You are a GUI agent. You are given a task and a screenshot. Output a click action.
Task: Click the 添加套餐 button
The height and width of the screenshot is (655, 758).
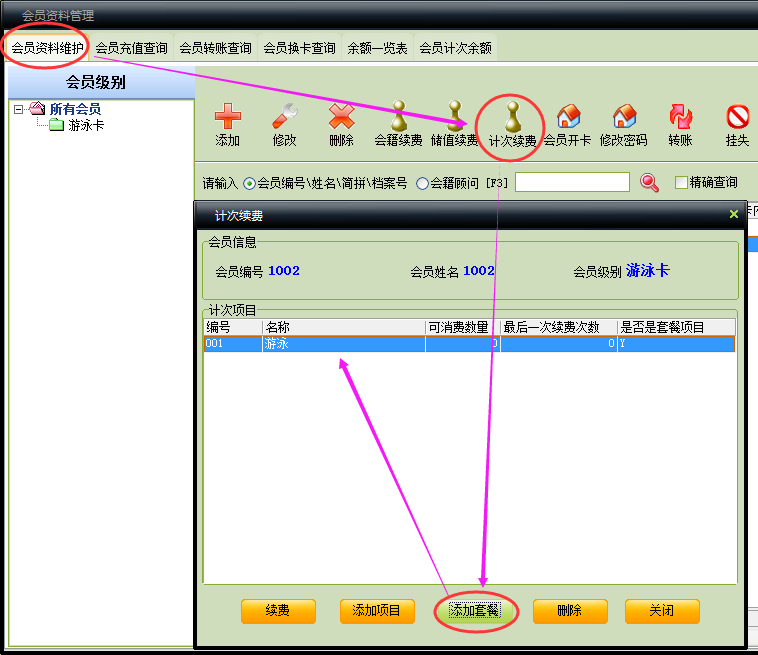[x=474, y=611]
